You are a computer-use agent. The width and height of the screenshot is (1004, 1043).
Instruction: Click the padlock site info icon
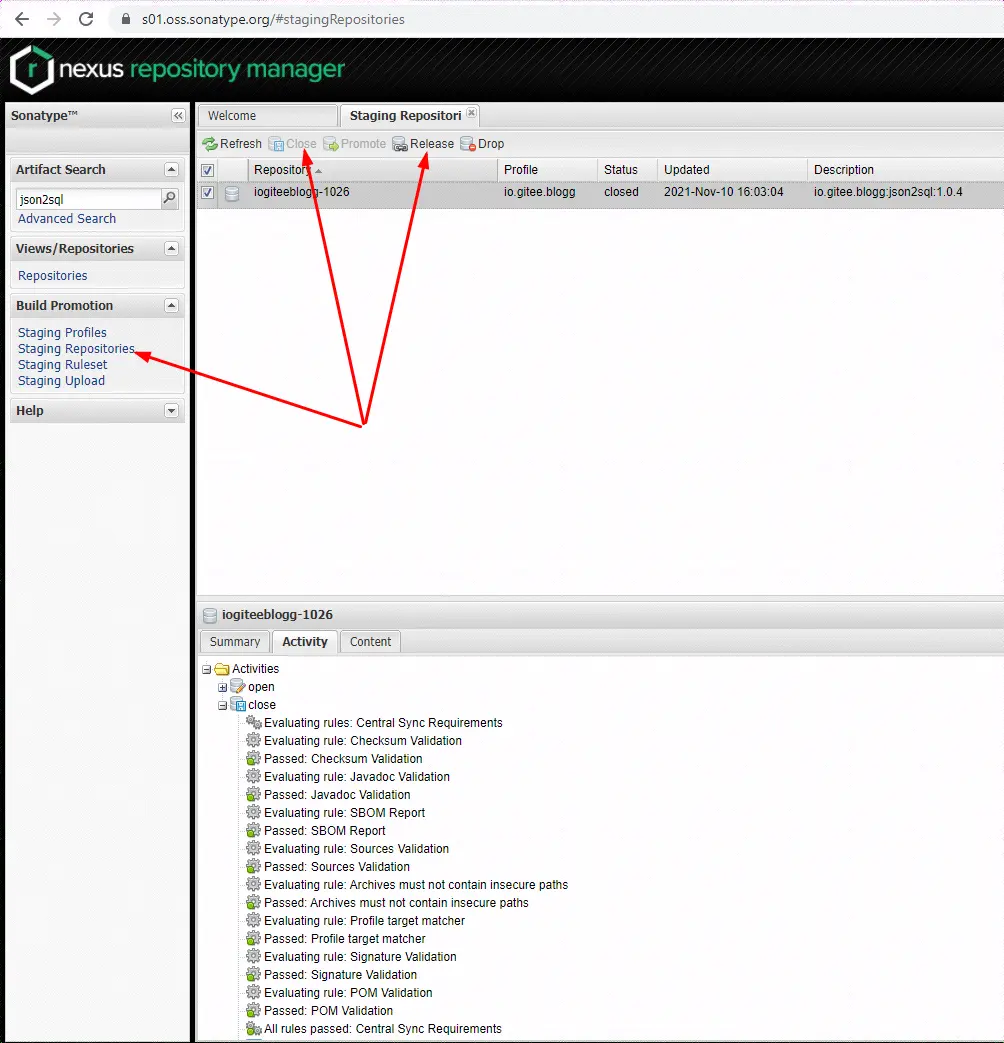click(x=126, y=19)
